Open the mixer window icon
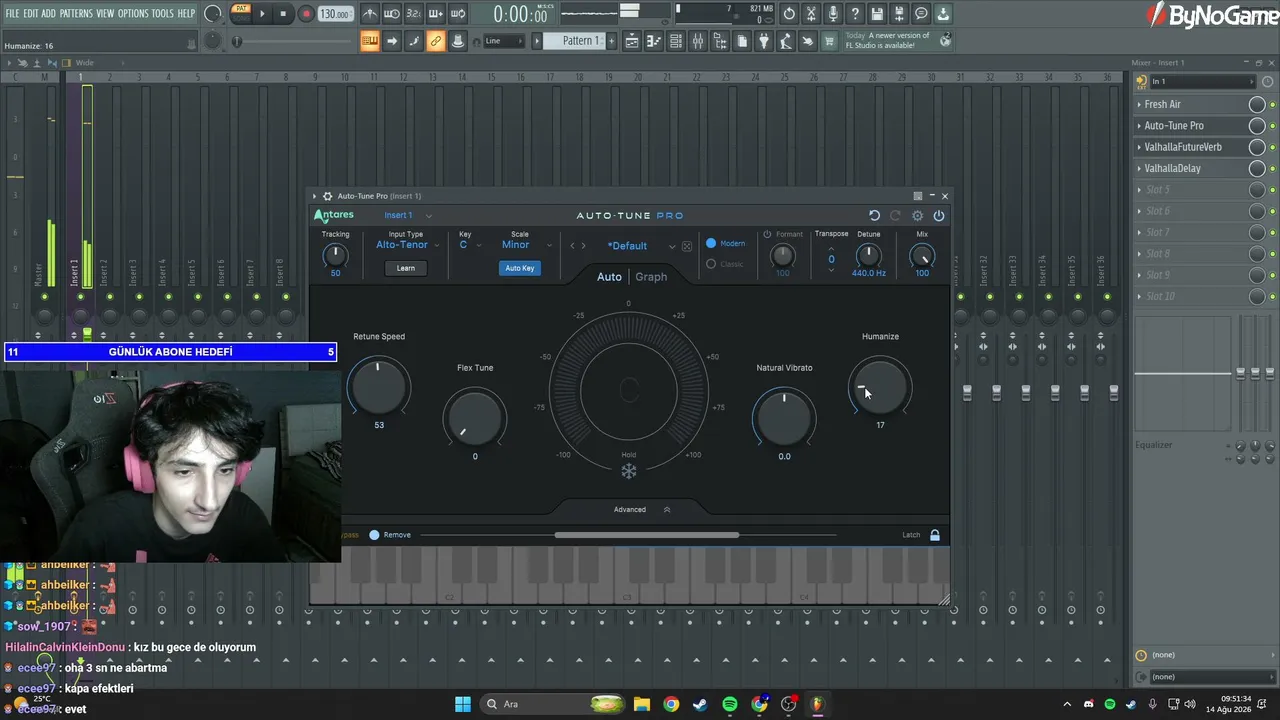Image resolution: width=1280 pixels, height=720 pixels. pos(698,41)
